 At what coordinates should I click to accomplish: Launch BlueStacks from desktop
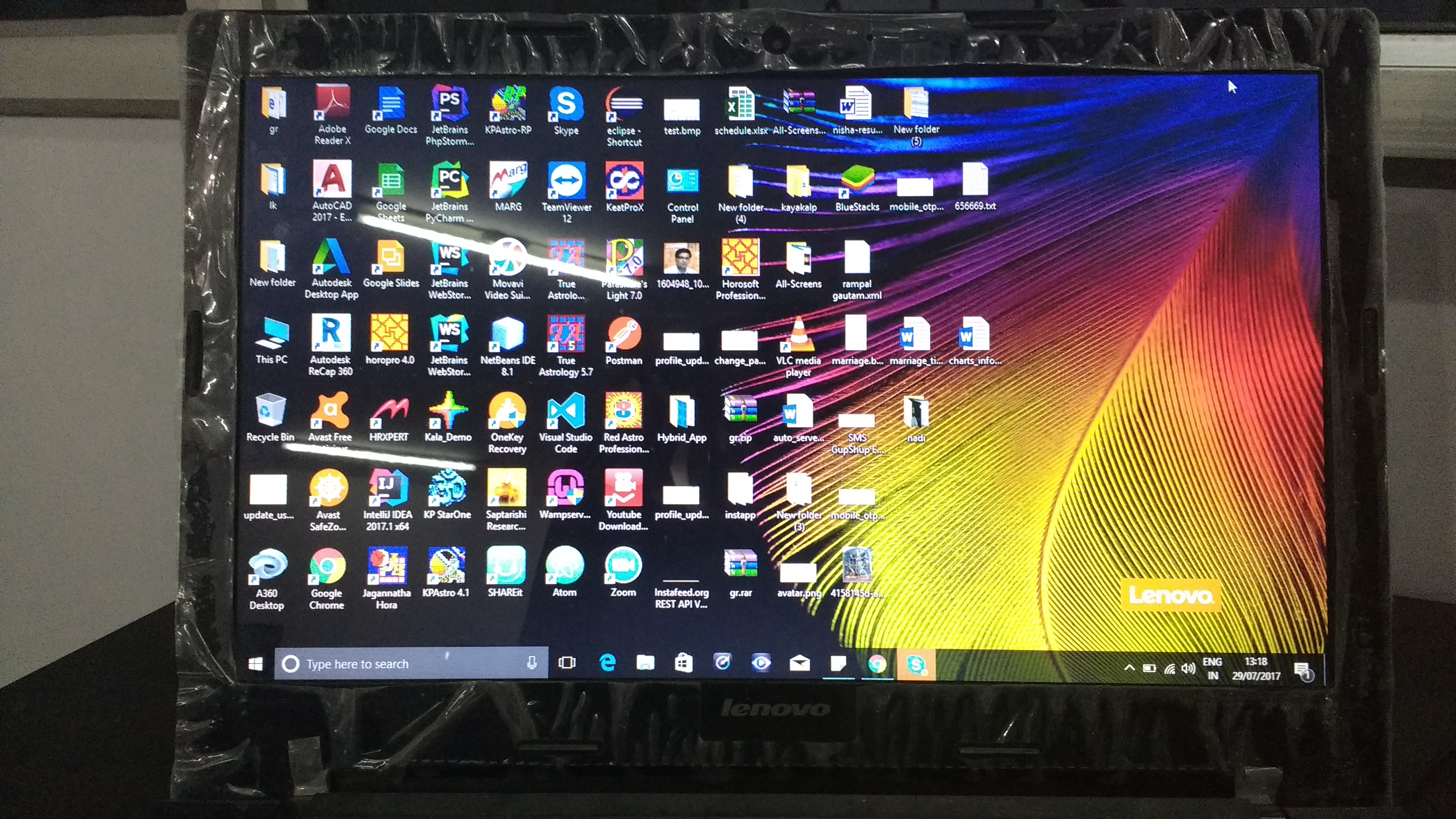click(x=857, y=188)
